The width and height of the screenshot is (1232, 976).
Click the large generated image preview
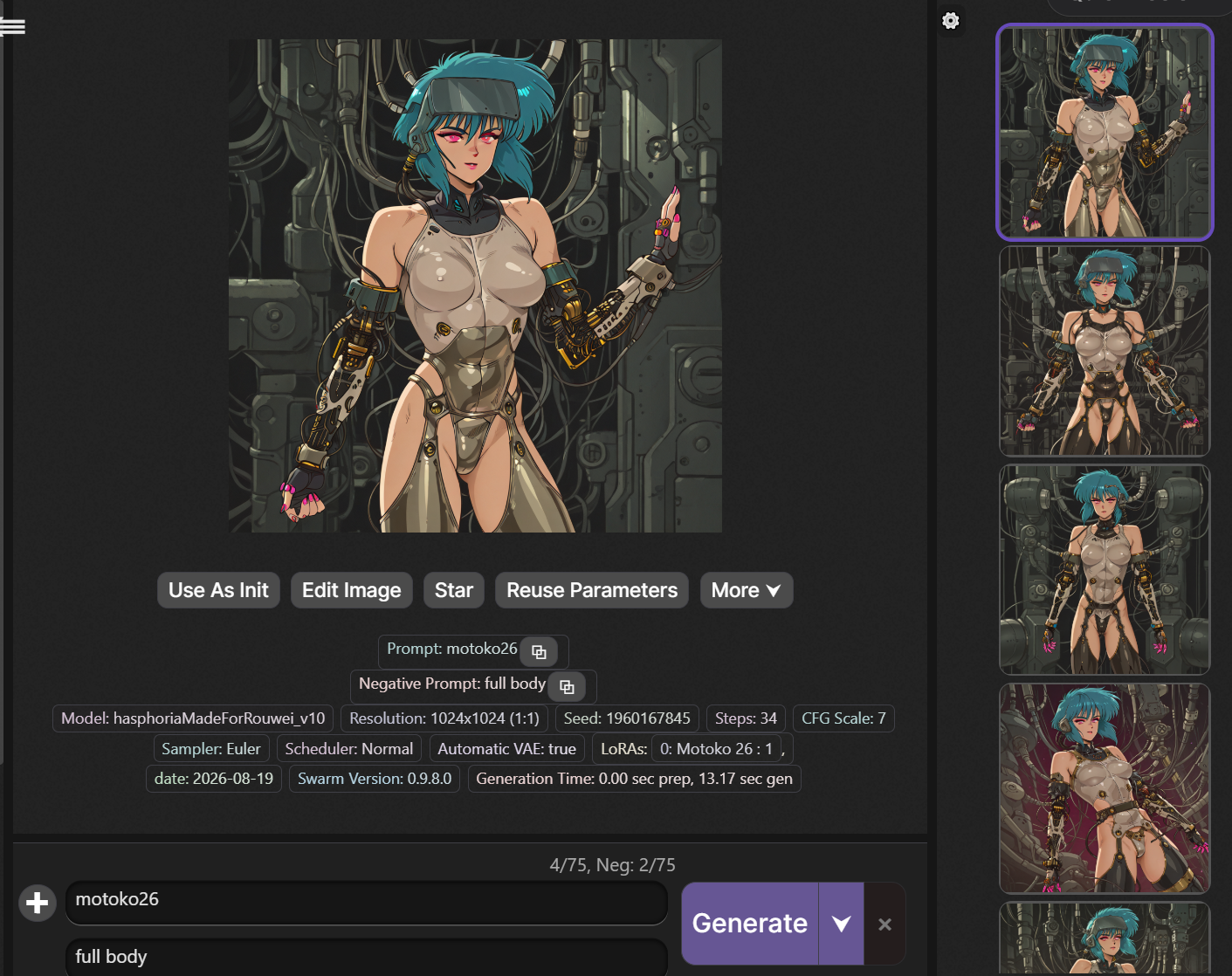coord(475,285)
